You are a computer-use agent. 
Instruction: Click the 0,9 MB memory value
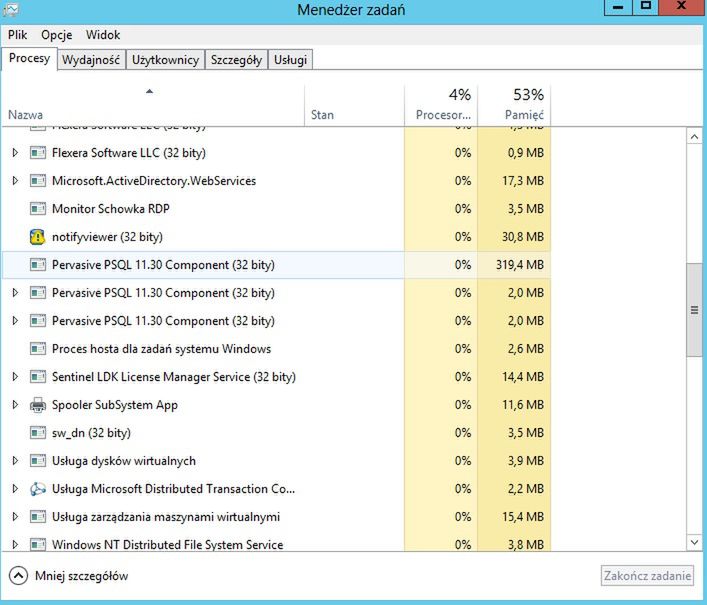526,153
